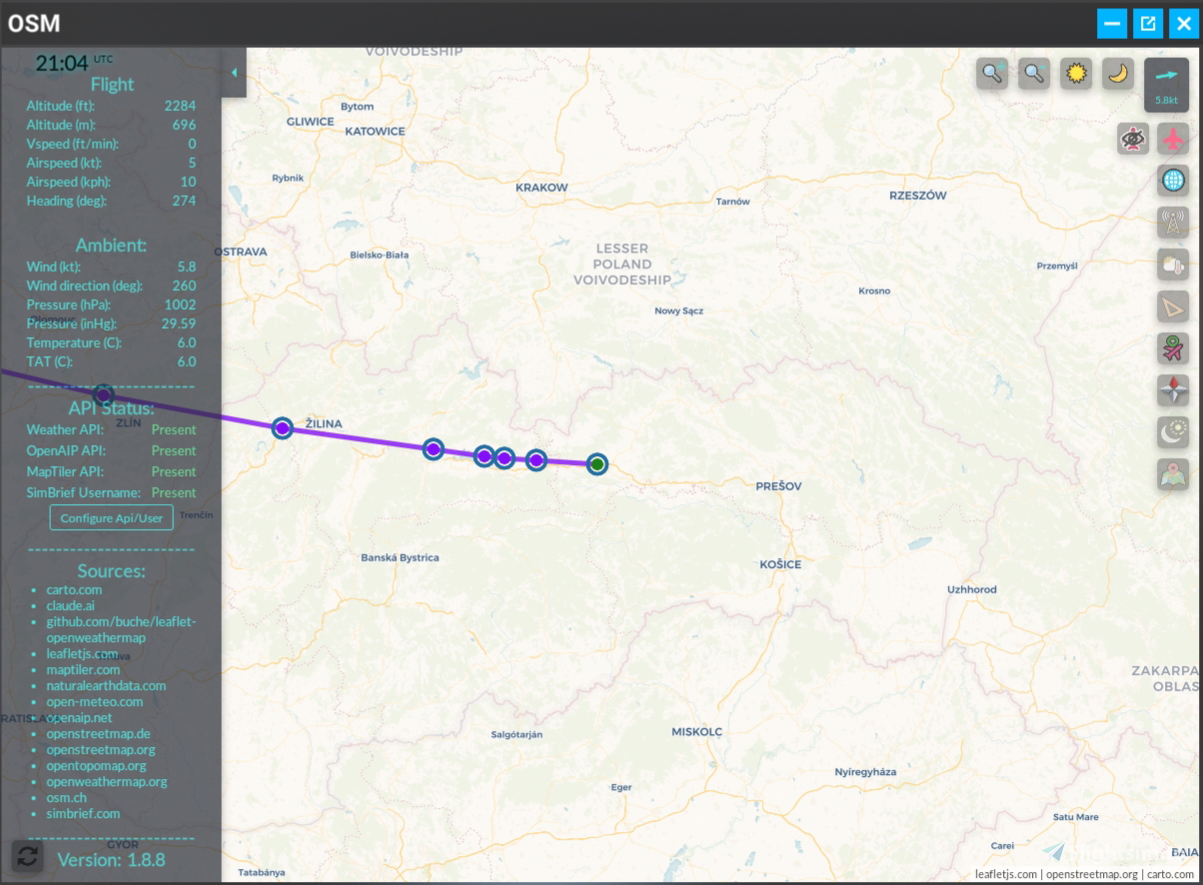Open the simbrief.com source link
Viewport: 1203px width, 885px height.
coord(84,813)
